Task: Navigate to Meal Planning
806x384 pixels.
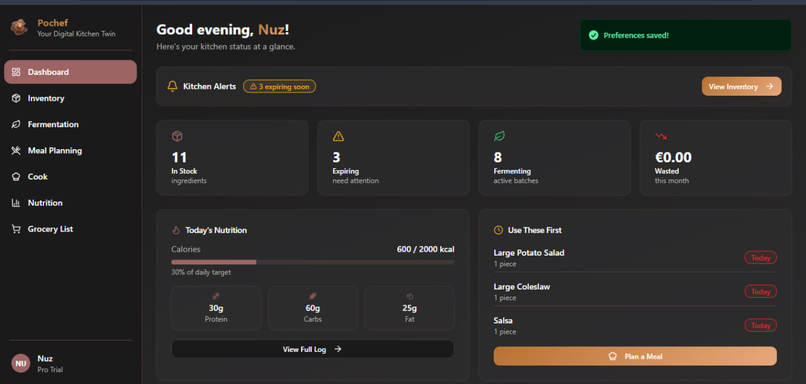Action: click(x=70, y=151)
